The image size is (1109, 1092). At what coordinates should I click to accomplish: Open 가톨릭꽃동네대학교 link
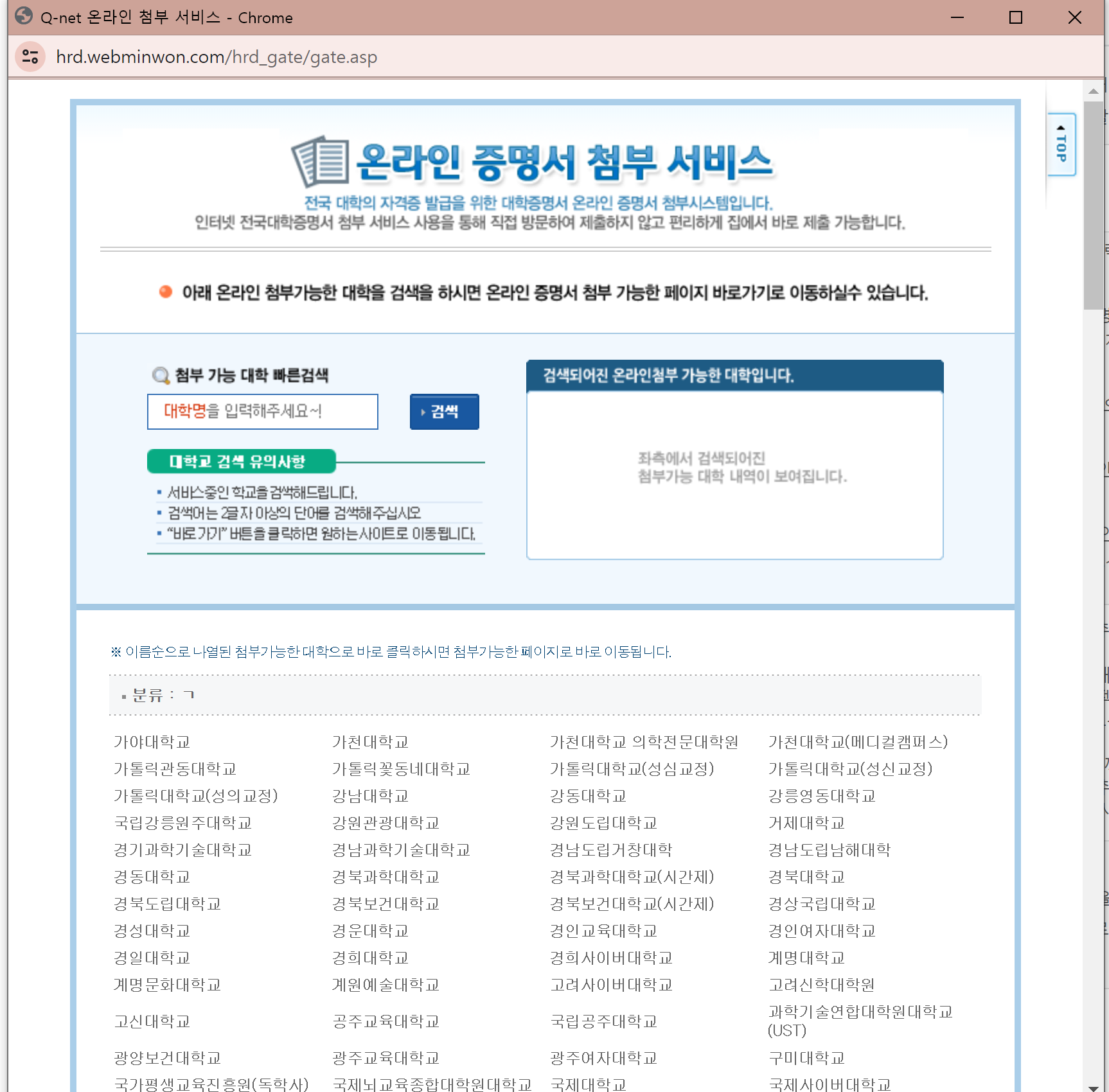(402, 769)
